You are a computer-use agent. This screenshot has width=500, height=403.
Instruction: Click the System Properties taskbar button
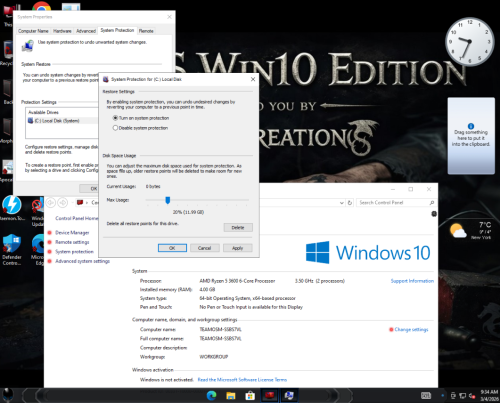point(289,395)
